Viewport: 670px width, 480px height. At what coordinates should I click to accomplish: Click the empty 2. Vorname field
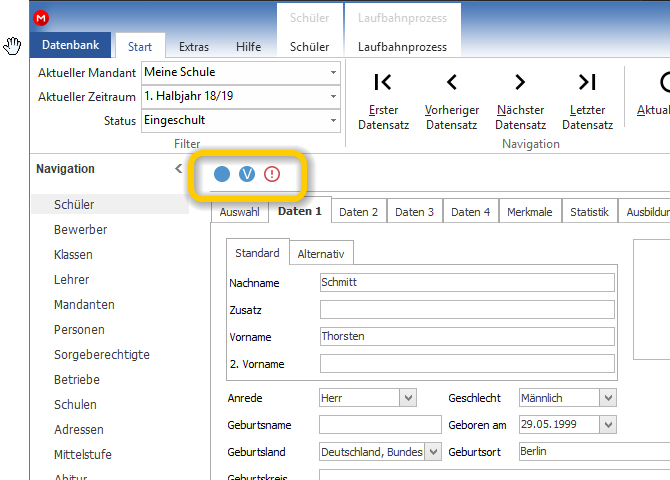[467, 363]
